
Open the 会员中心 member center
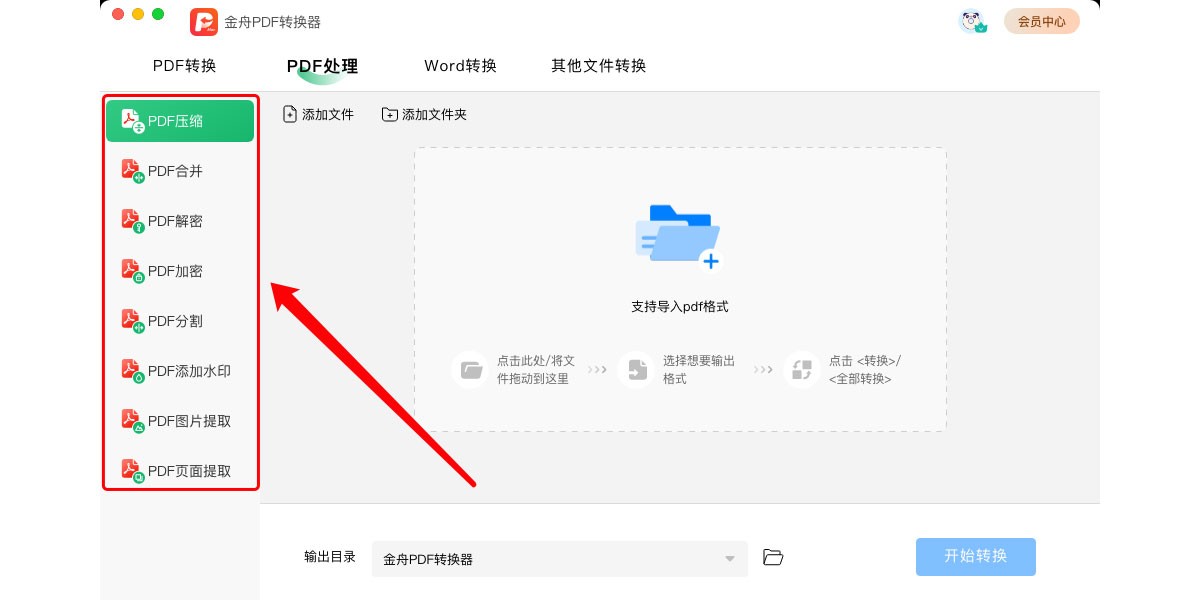click(1041, 21)
